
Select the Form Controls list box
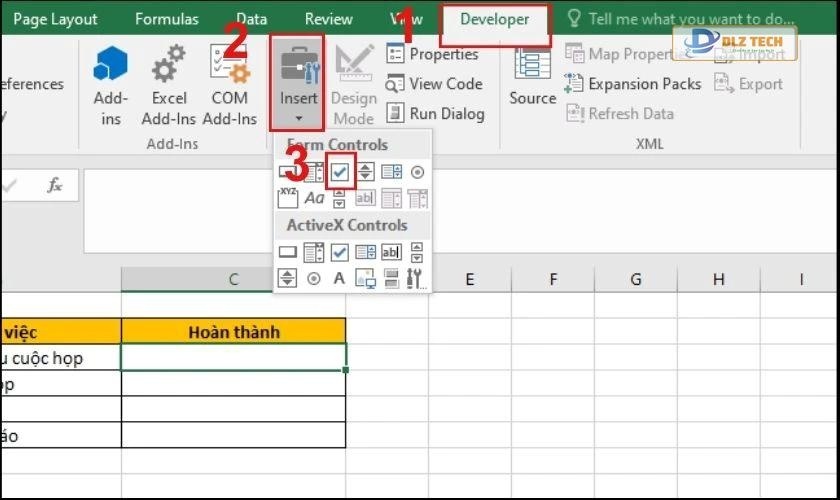[x=391, y=172]
